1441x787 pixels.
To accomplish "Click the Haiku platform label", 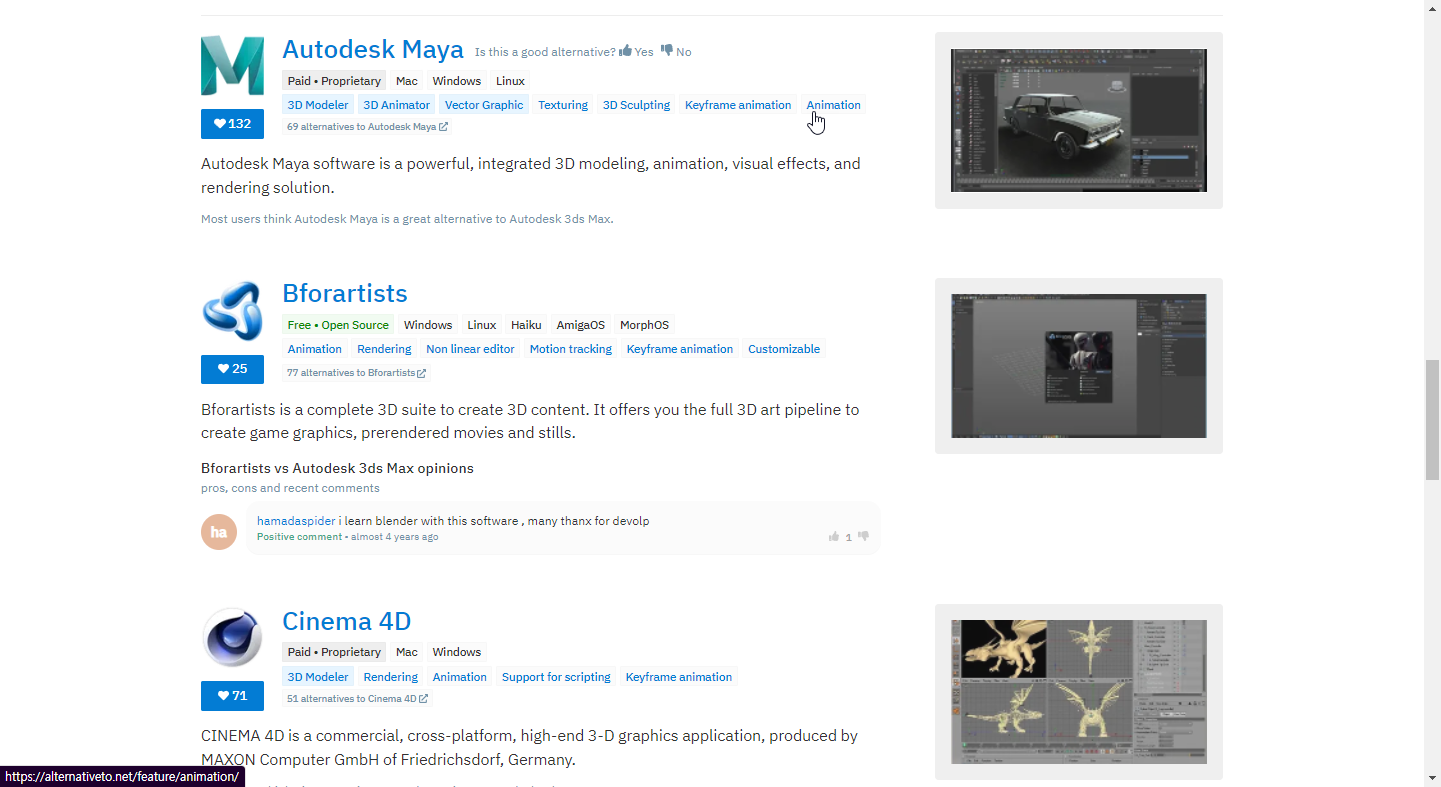I will tap(526, 325).
